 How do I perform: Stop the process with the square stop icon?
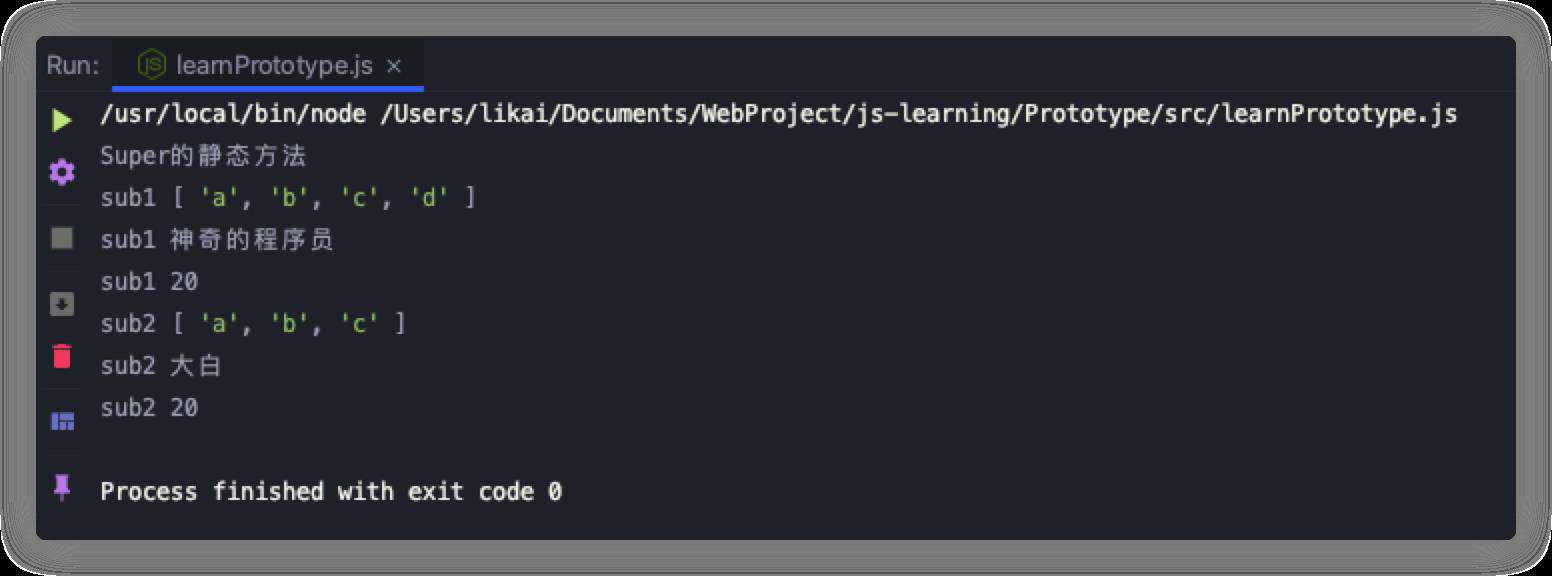(x=62, y=238)
